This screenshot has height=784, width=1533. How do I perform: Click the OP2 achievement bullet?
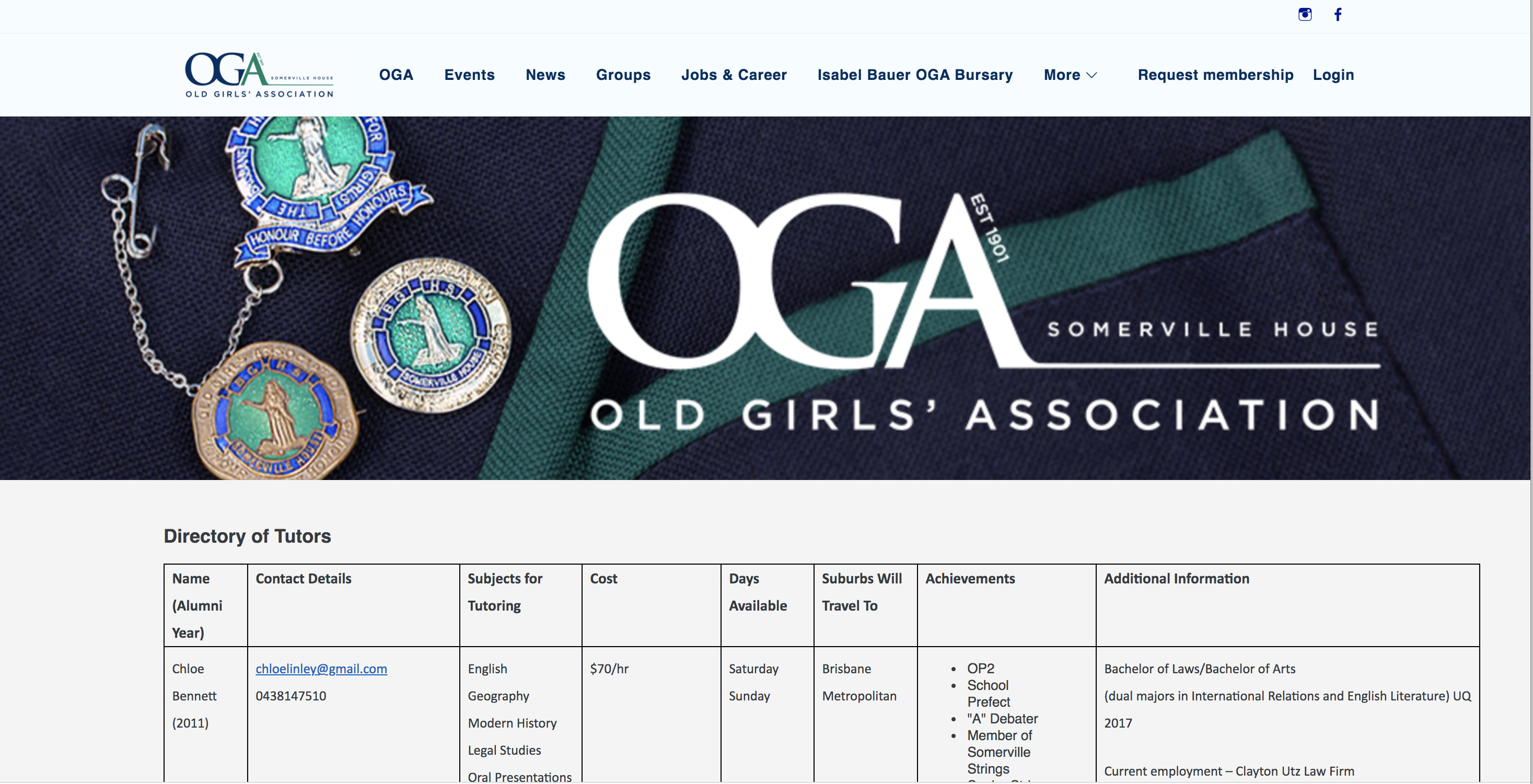click(x=981, y=669)
